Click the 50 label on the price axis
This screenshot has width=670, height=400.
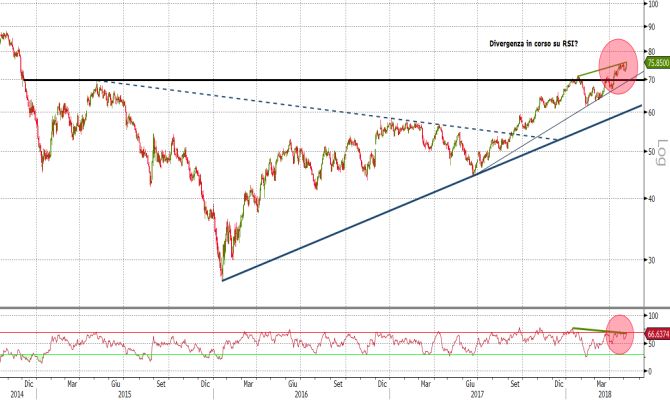click(652, 152)
